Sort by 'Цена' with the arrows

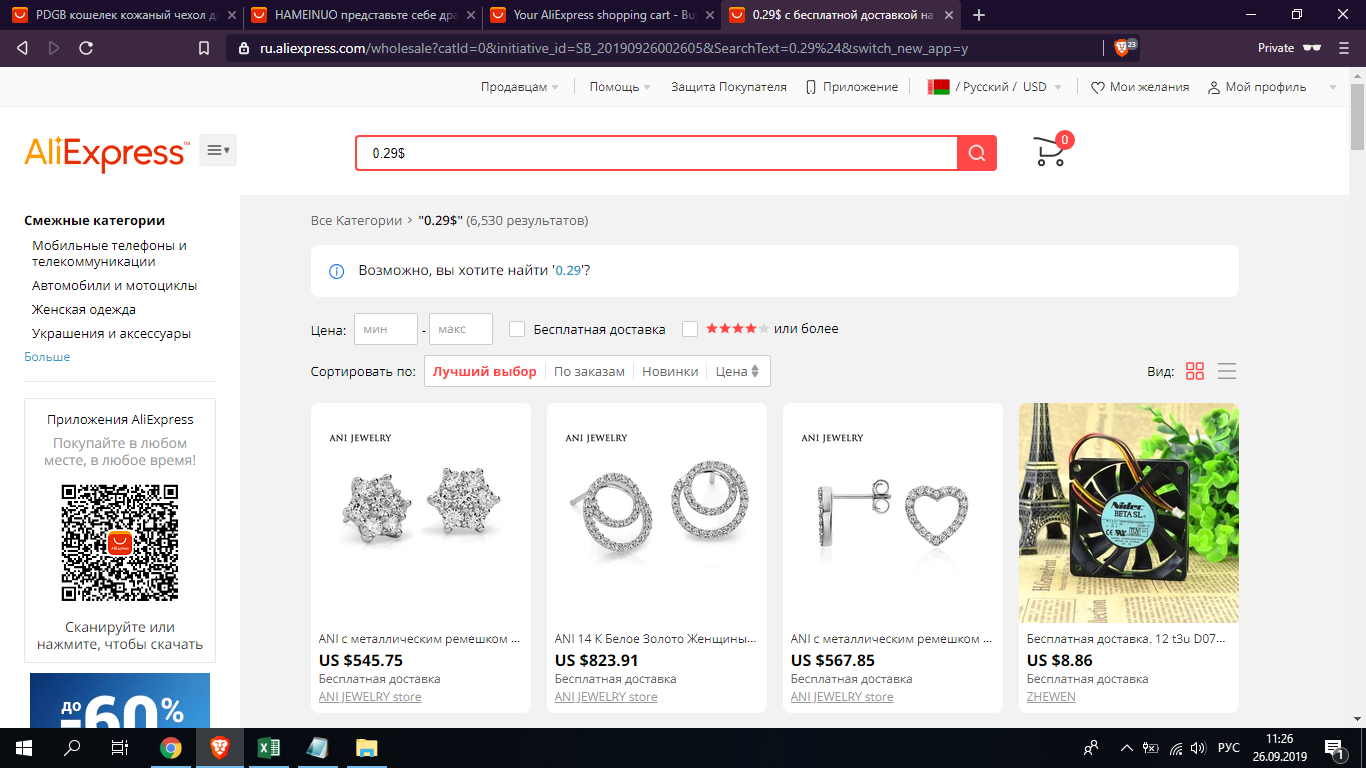pos(738,371)
